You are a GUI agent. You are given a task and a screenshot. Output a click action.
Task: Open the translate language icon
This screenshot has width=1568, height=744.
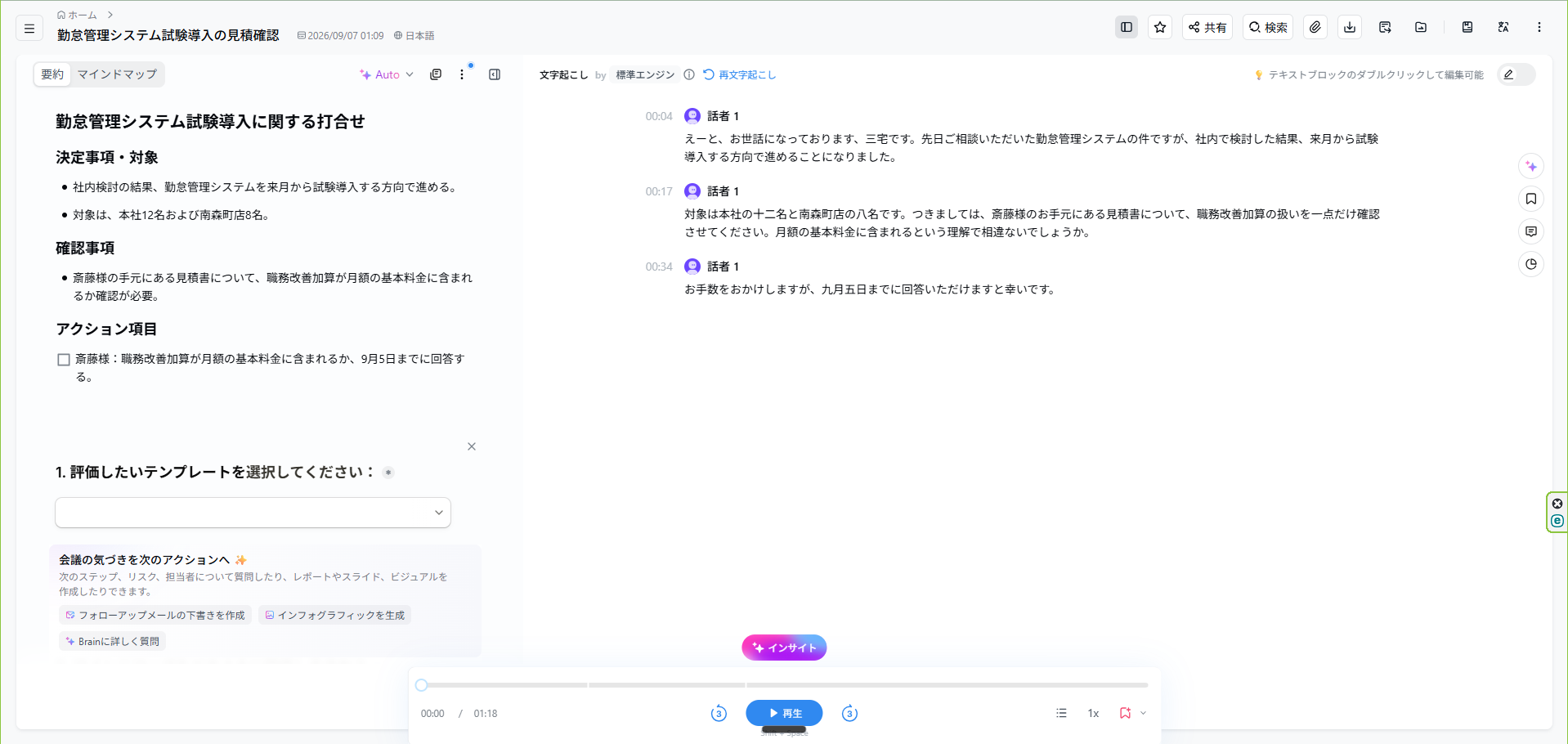1503,27
